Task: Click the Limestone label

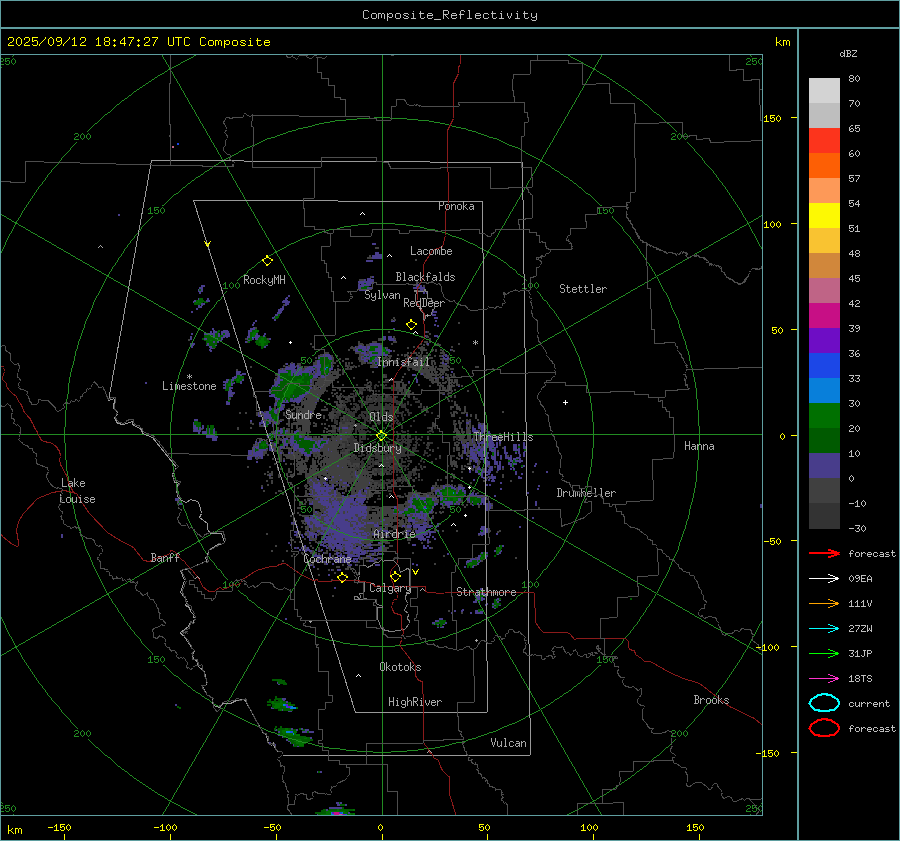Action: pyautogui.click(x=189, y=386)
